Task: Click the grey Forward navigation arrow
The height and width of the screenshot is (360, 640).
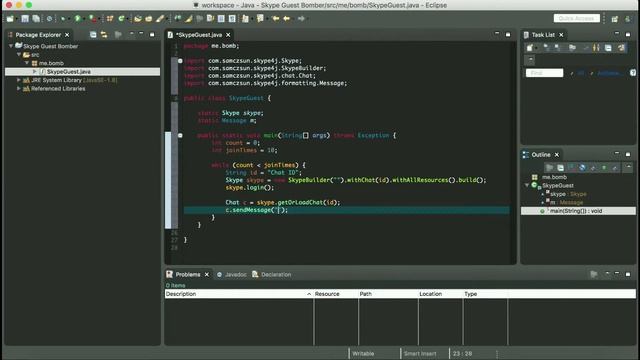Action: pyautogui.click(x=301, y=19)
